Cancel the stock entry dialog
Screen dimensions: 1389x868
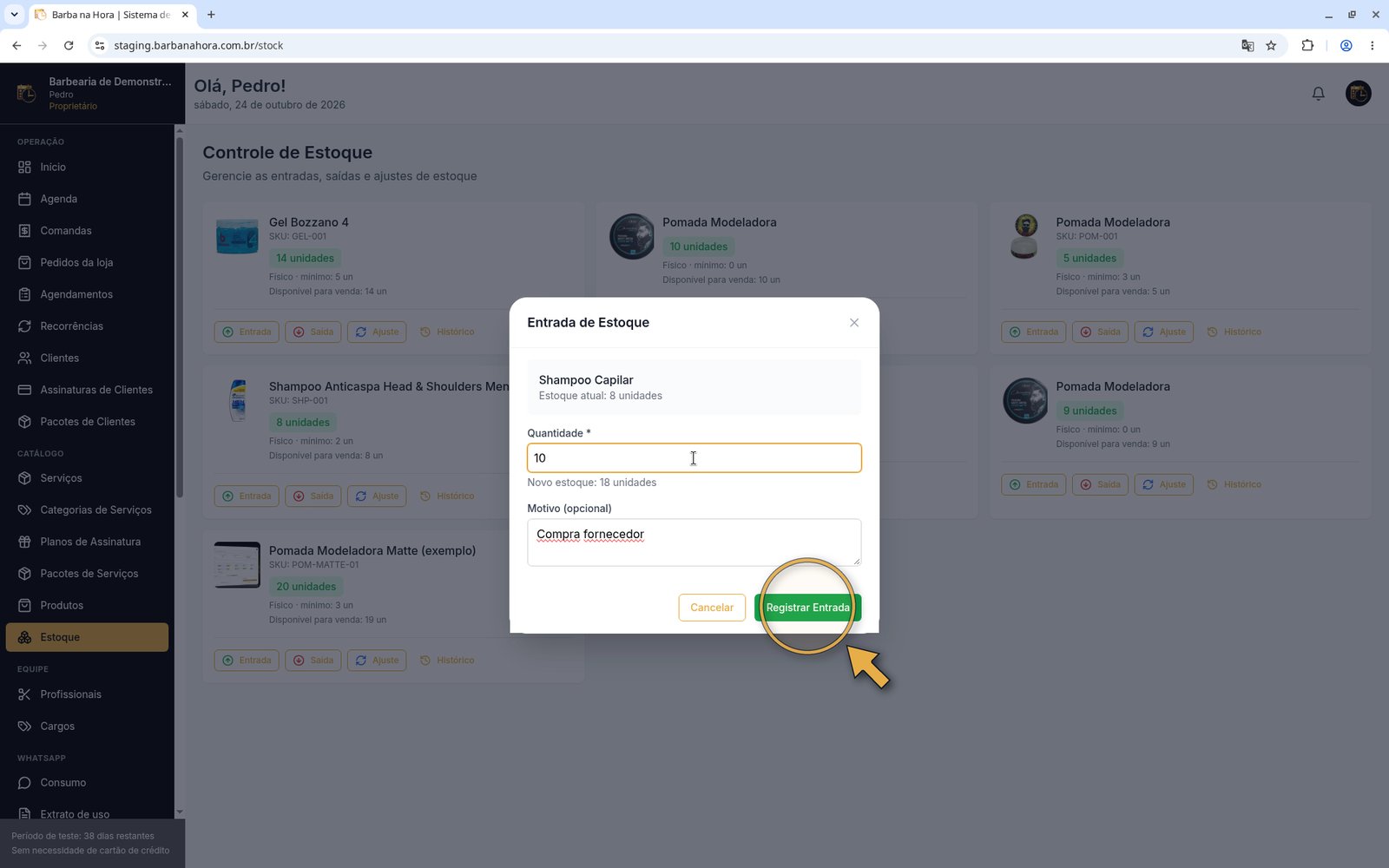click(x=712, y=608)
